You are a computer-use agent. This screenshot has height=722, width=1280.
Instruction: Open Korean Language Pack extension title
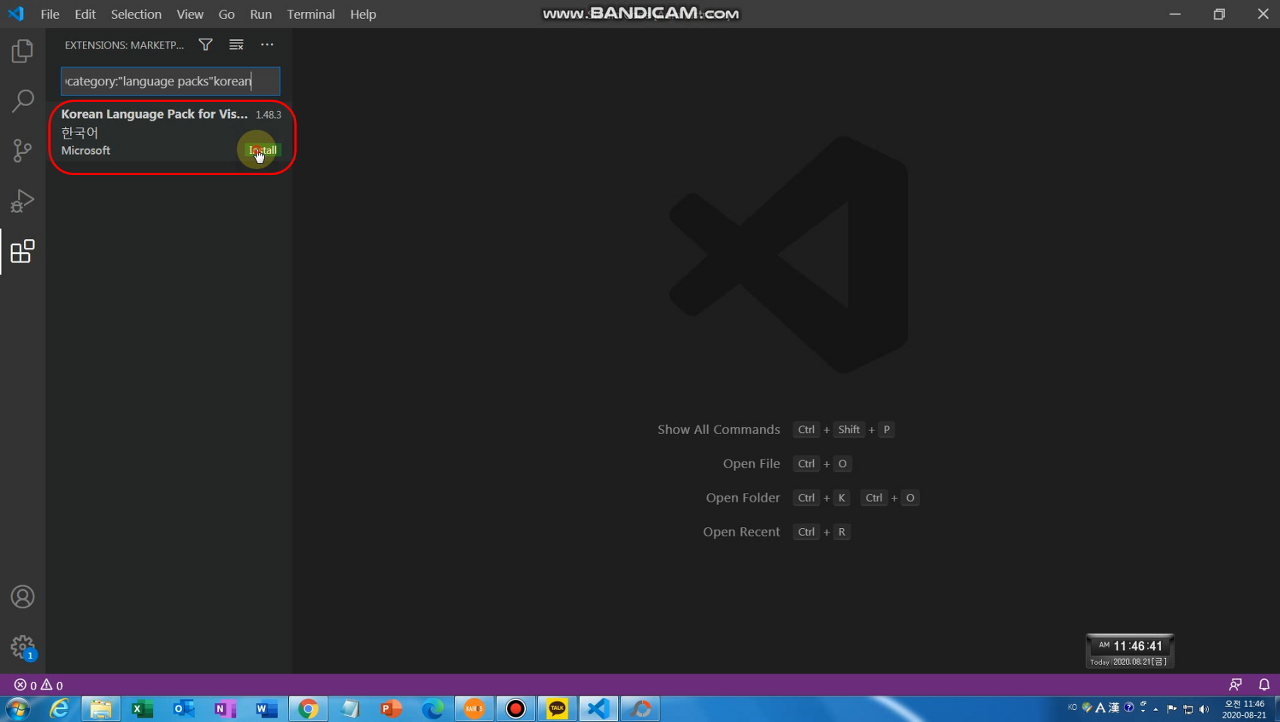154,114
